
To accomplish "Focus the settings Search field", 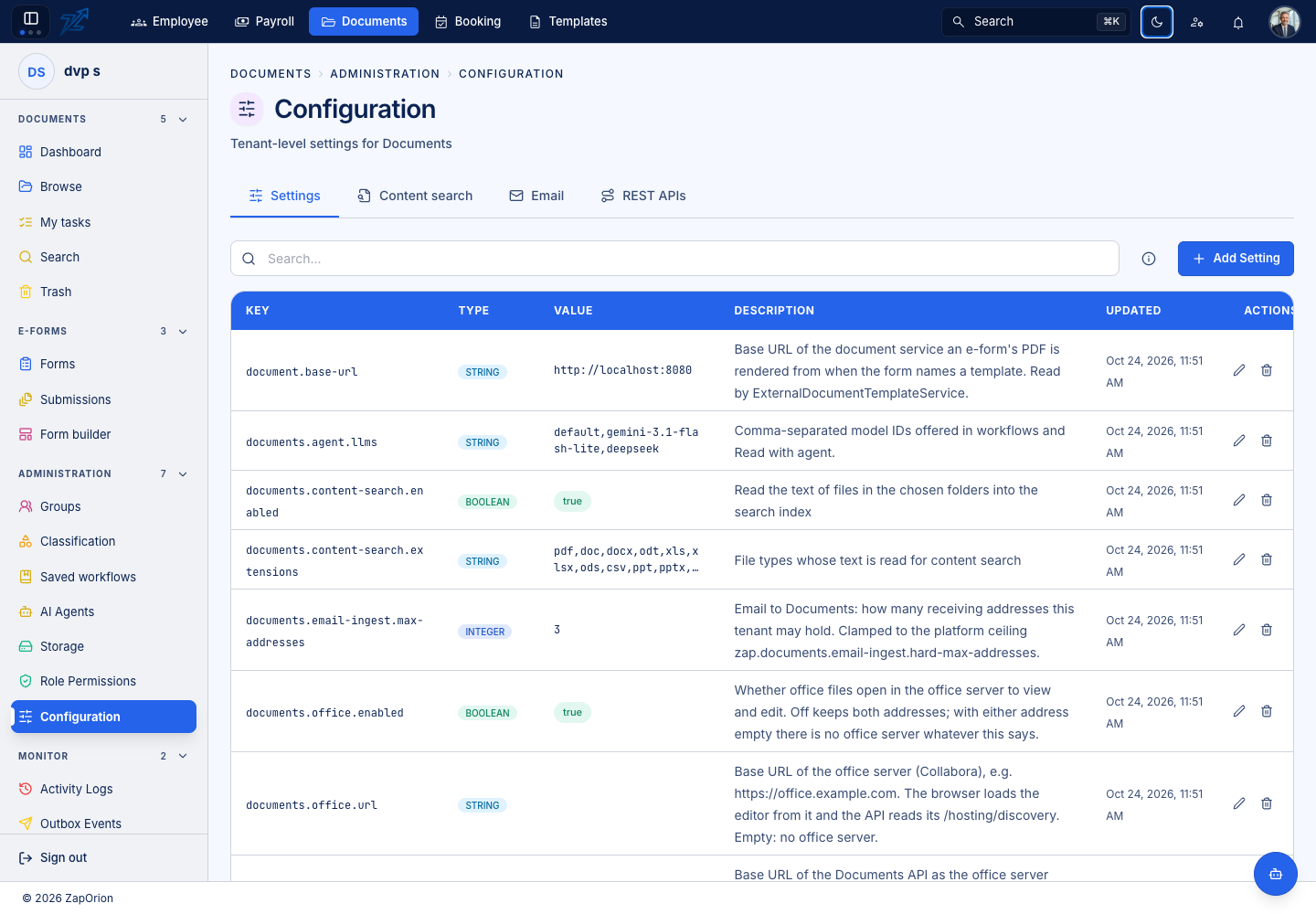I will 674,259.
